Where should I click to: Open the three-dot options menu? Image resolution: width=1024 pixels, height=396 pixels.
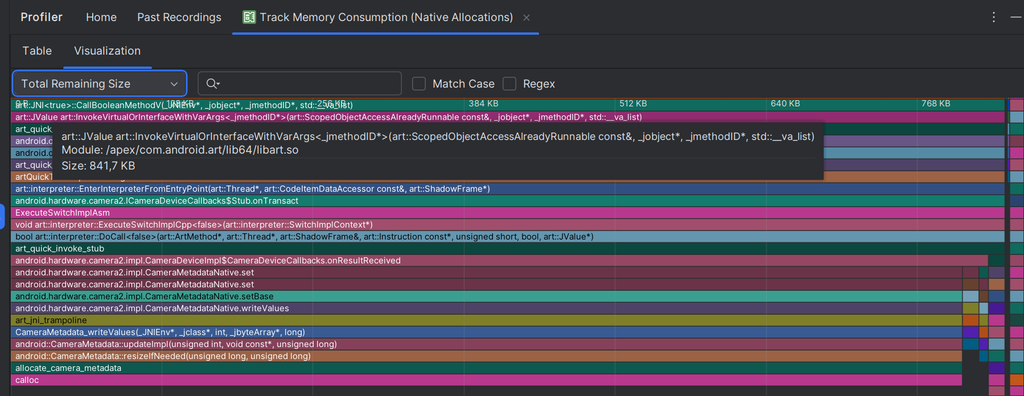click(994, 17)
